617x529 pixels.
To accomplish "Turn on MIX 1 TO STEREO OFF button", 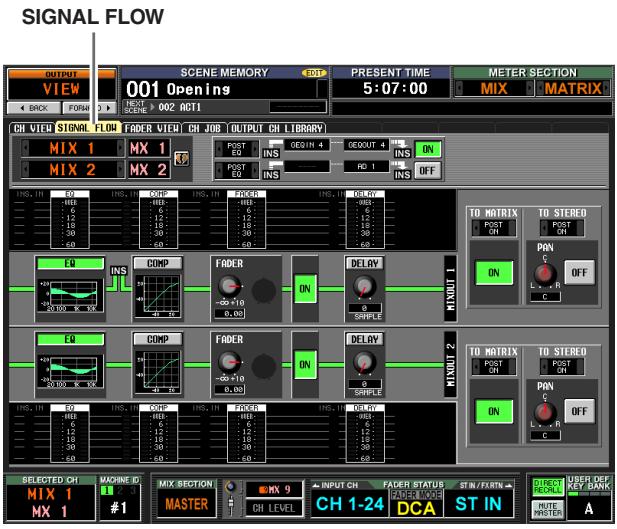I will pyautogui.click(x=580, y=272).
